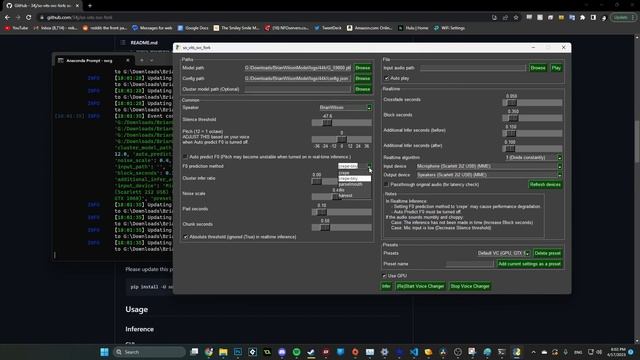Close the Anaconda Prompt tab

coord(127,60)
